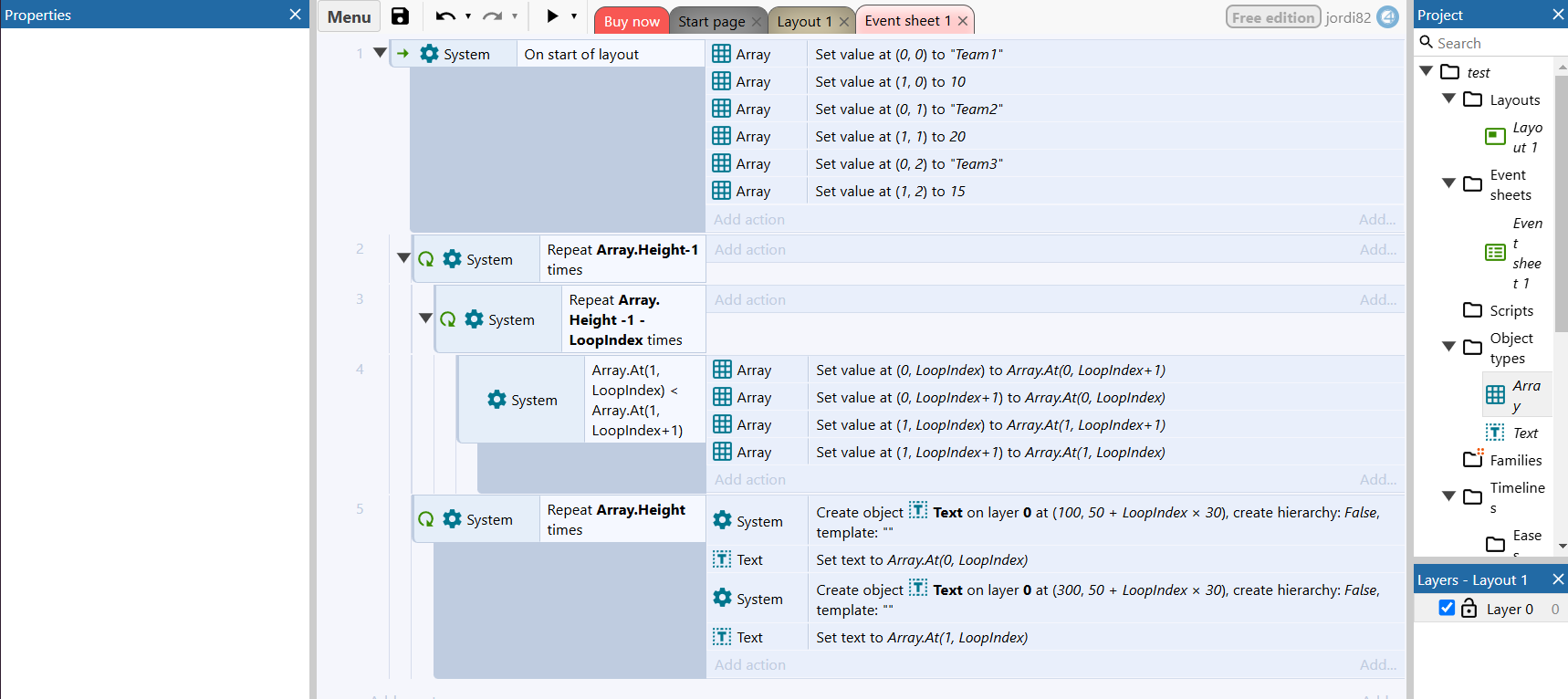The image size is (1568, 699).
Task: Click Add action for event 2 repeat loop
Action: tap(750, 249)
